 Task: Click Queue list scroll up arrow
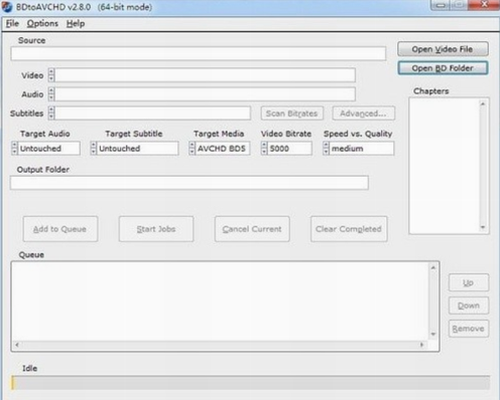click(x=433, y=268)
